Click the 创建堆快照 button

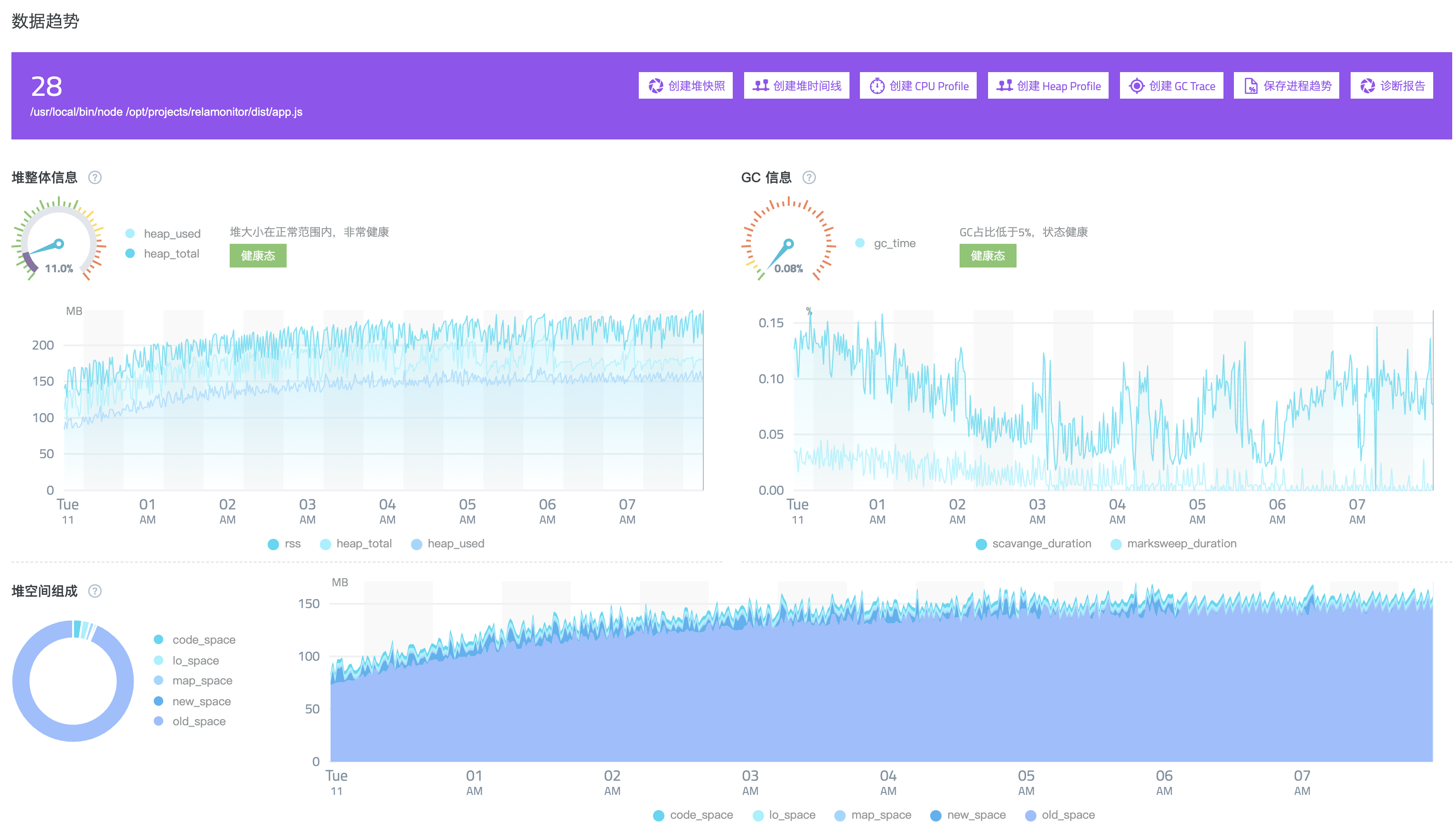pos(685,85)
